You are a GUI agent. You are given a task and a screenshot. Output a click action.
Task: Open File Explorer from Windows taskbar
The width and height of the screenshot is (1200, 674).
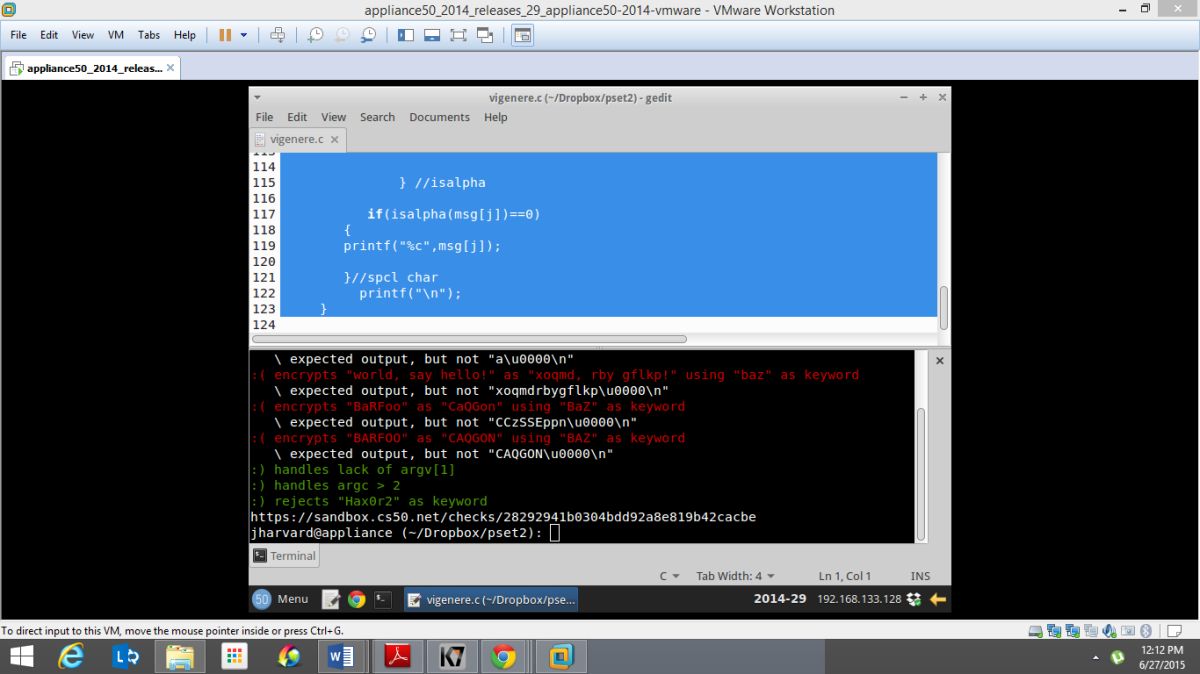180,657
